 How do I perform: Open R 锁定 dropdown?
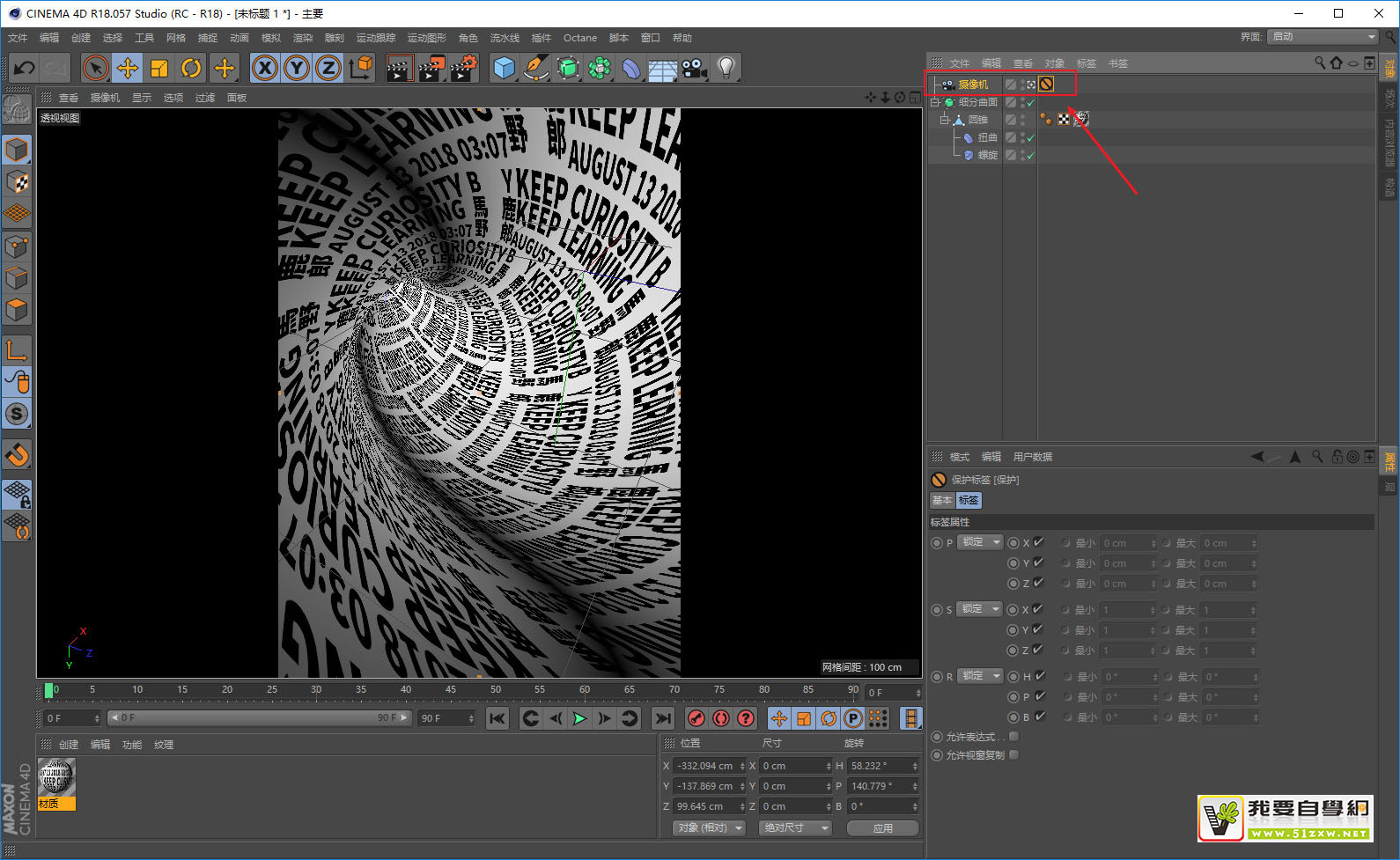point(979,676)
